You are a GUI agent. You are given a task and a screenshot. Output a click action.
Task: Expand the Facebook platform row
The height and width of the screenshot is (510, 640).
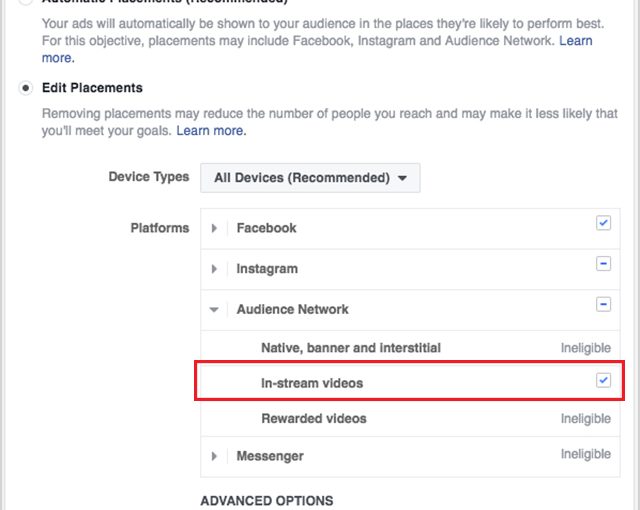[x=214, y=228]
